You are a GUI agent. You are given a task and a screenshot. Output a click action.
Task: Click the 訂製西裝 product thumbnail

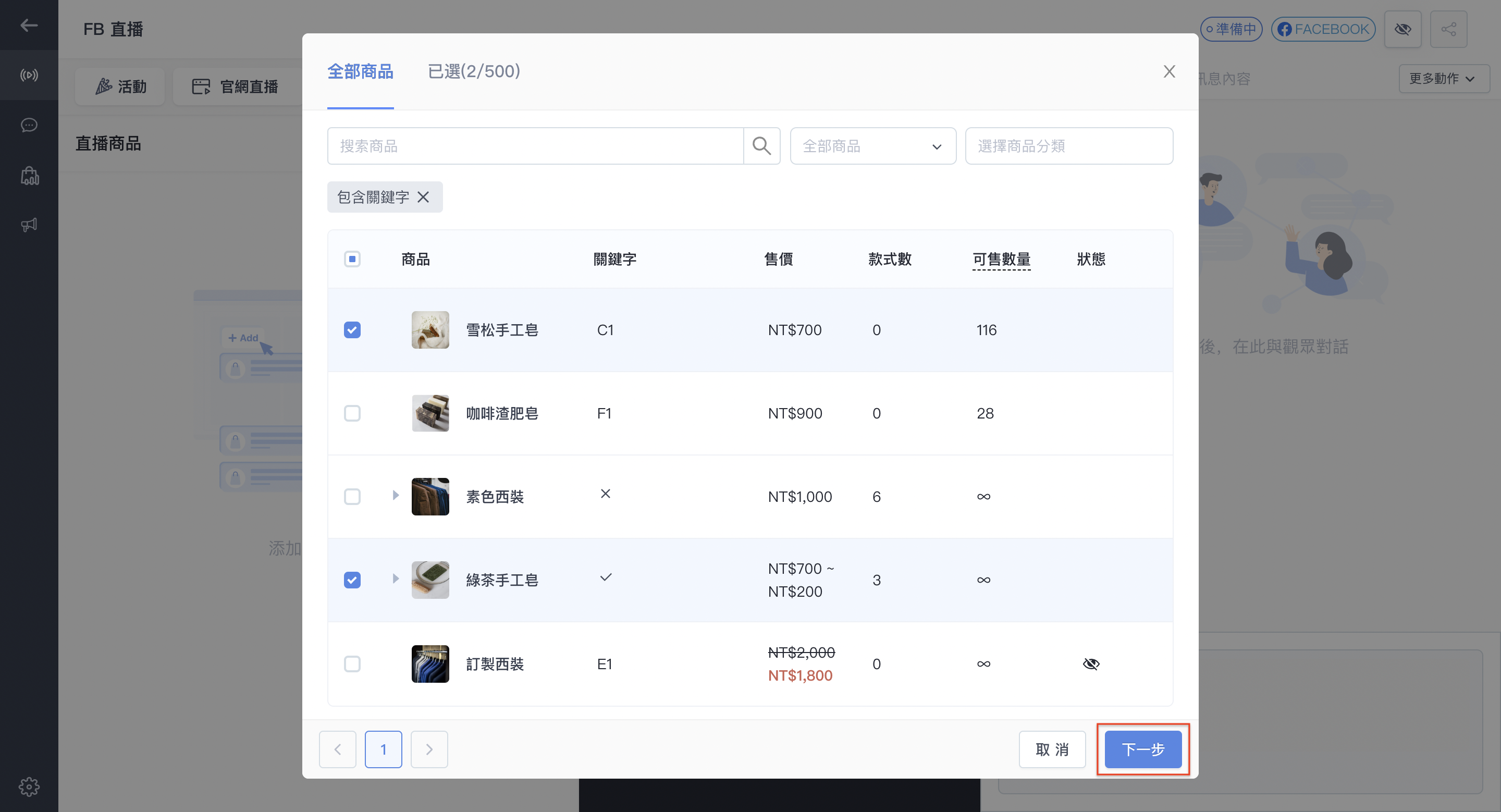(x=430, y=663)
